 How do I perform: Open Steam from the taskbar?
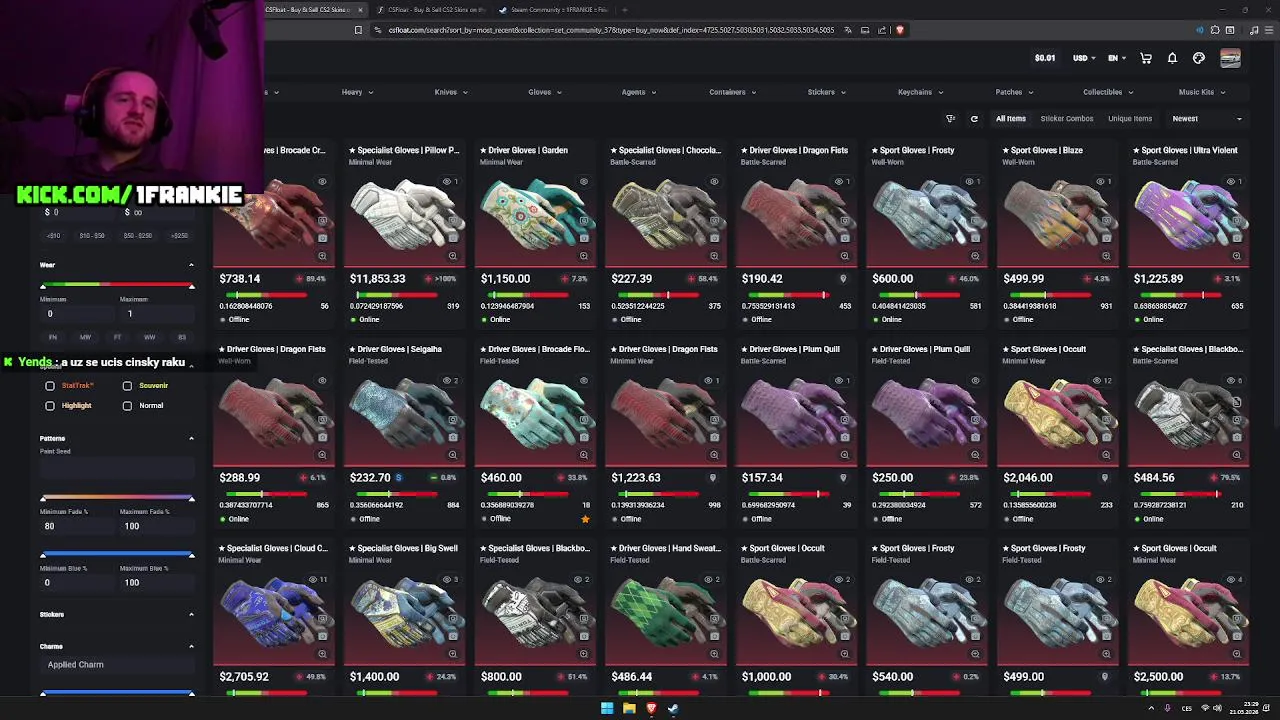point(673,709)
